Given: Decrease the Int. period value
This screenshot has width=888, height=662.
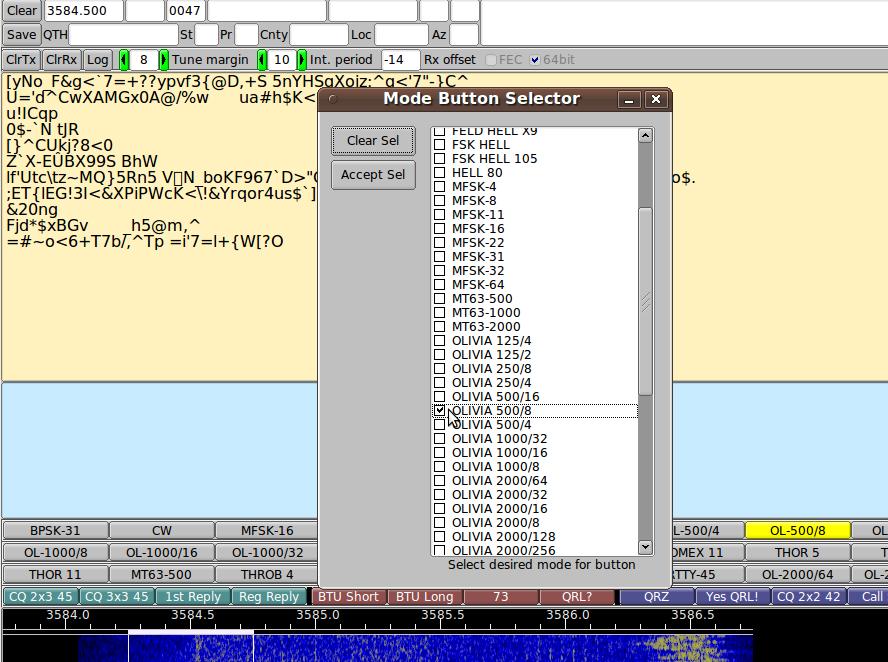Looking at the screenshot, I should click(262, 60).
